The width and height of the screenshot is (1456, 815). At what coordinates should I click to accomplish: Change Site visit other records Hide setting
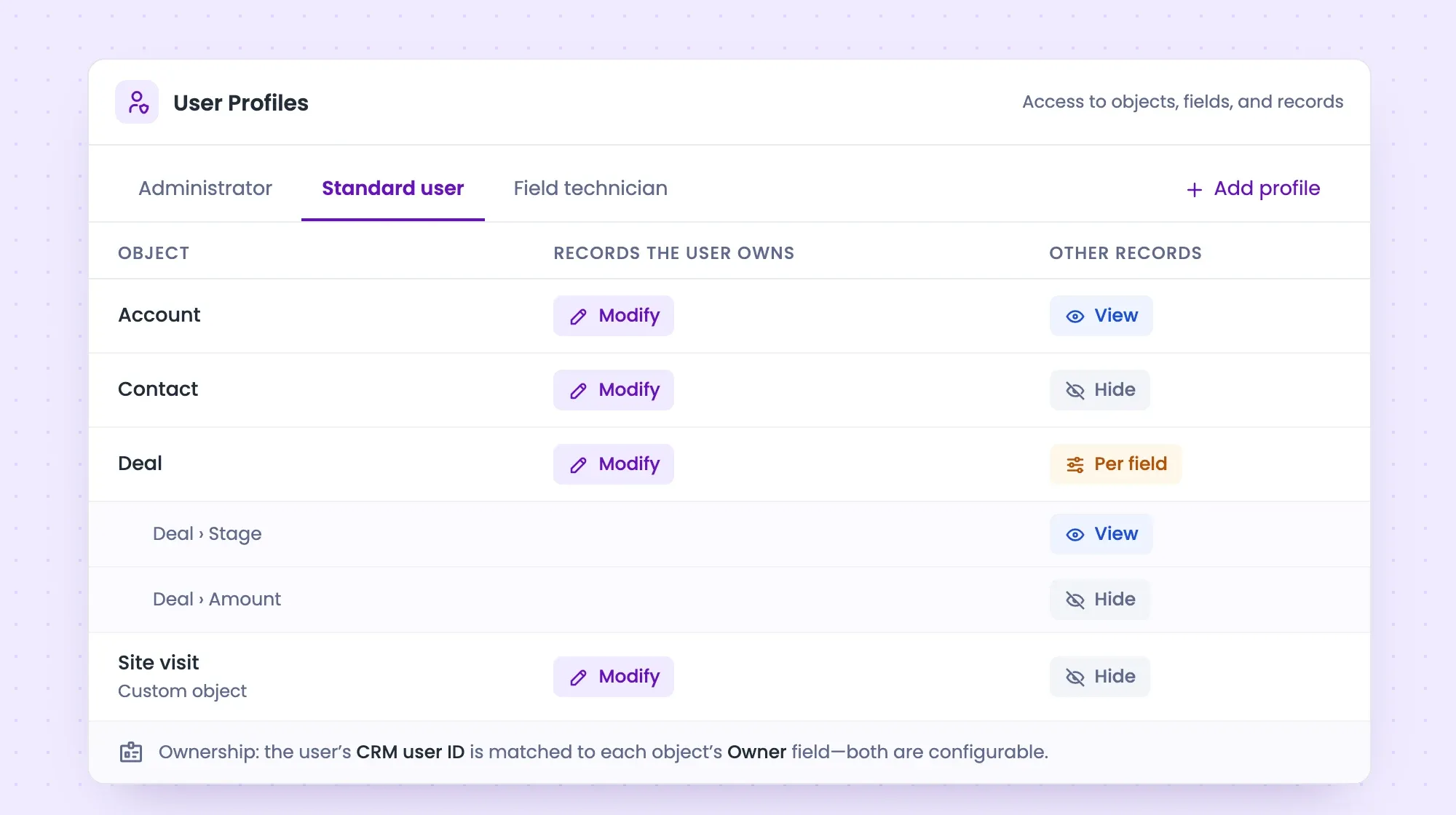pos(1100,677)
